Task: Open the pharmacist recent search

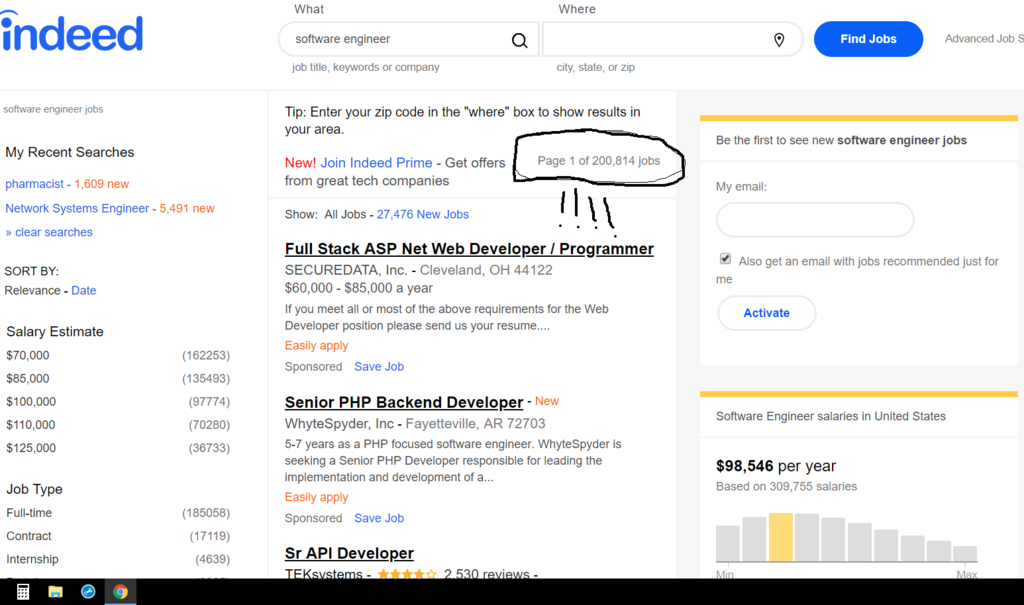Action: click(x=35, y=184)
